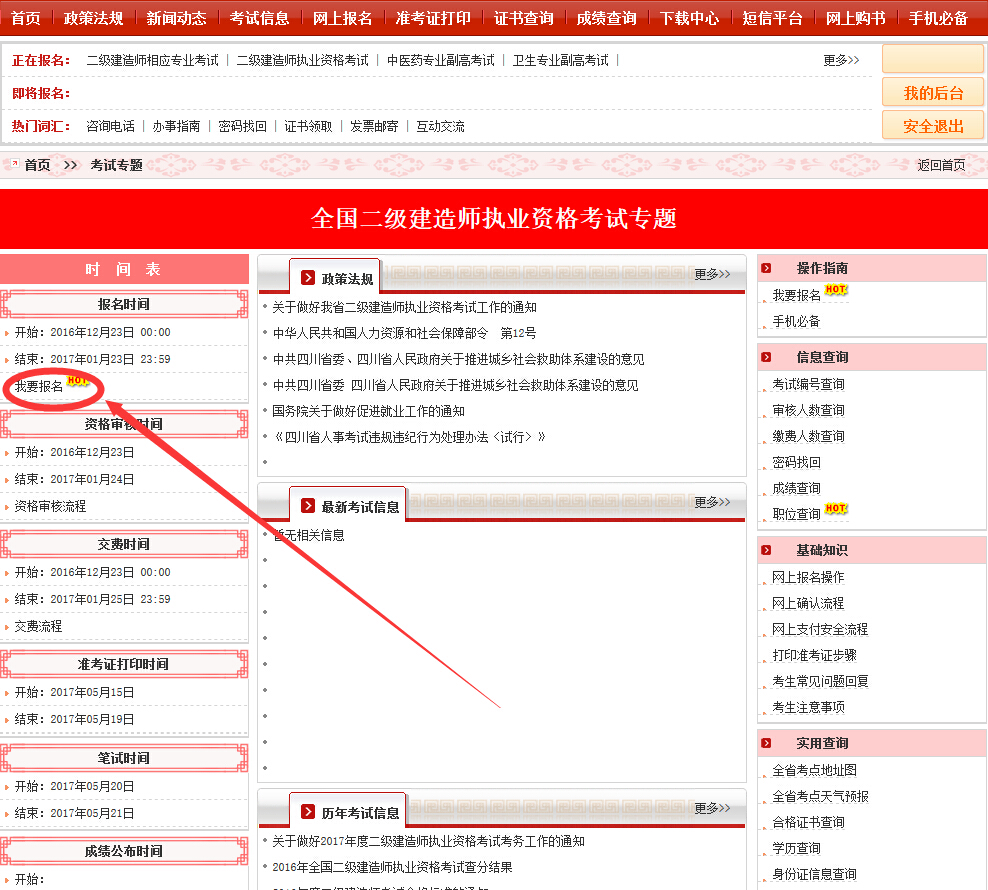Screen dimensions: 988x890
Task: Click the HOT icon beside 我要报名 in 操作指南
Action: pos(836,290)
